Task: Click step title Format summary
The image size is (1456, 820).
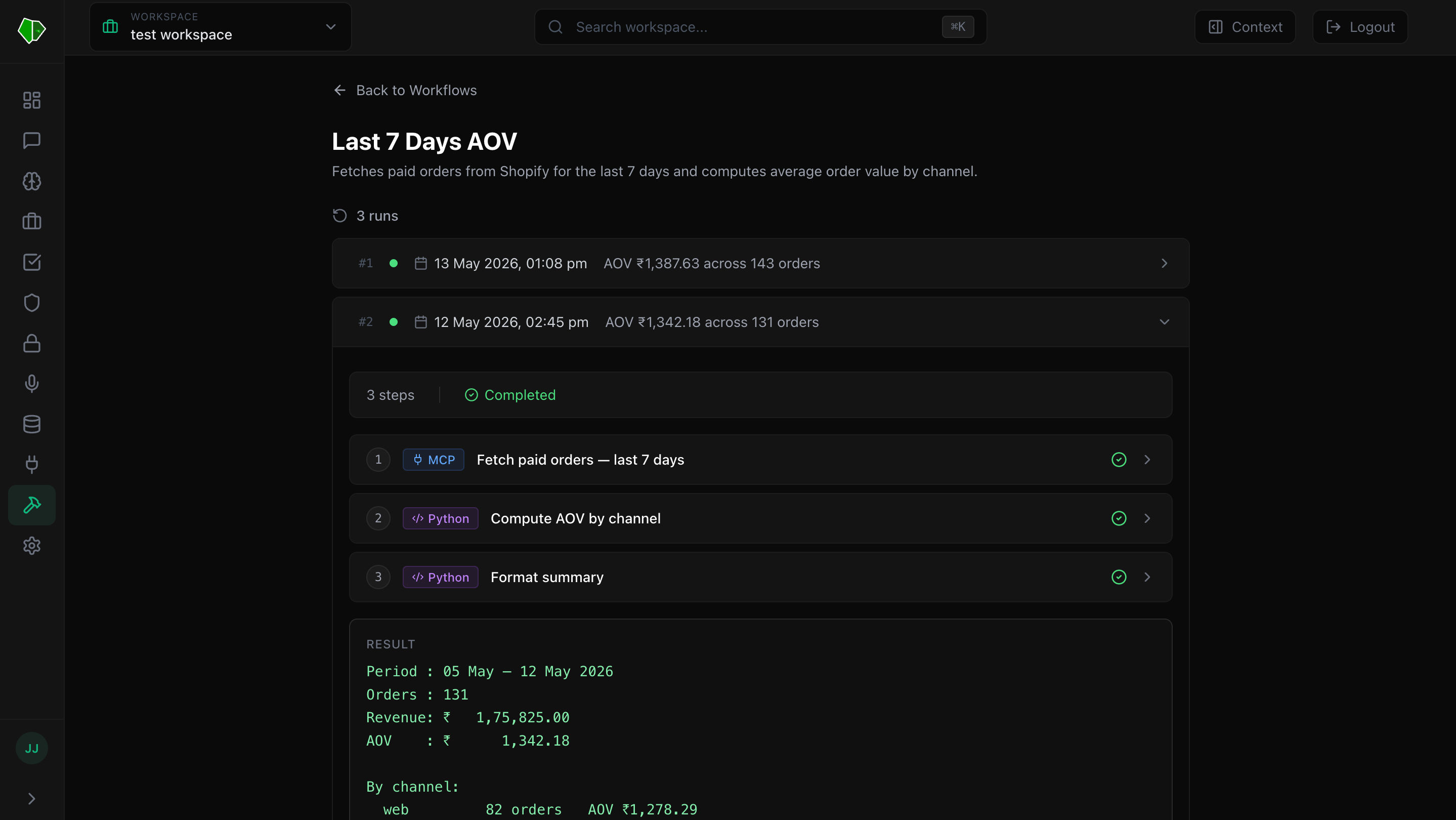Action: click(x=546, y=577)
